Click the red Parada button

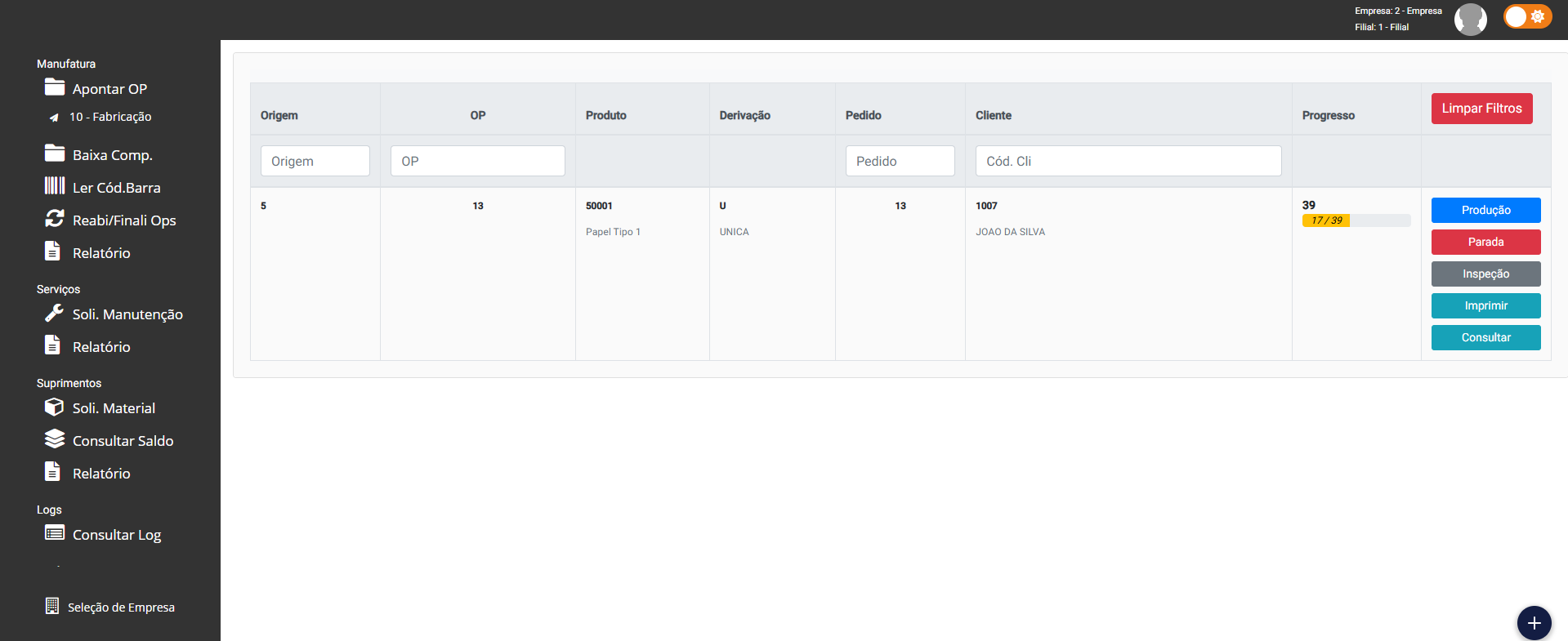[x=1485, y=242]
